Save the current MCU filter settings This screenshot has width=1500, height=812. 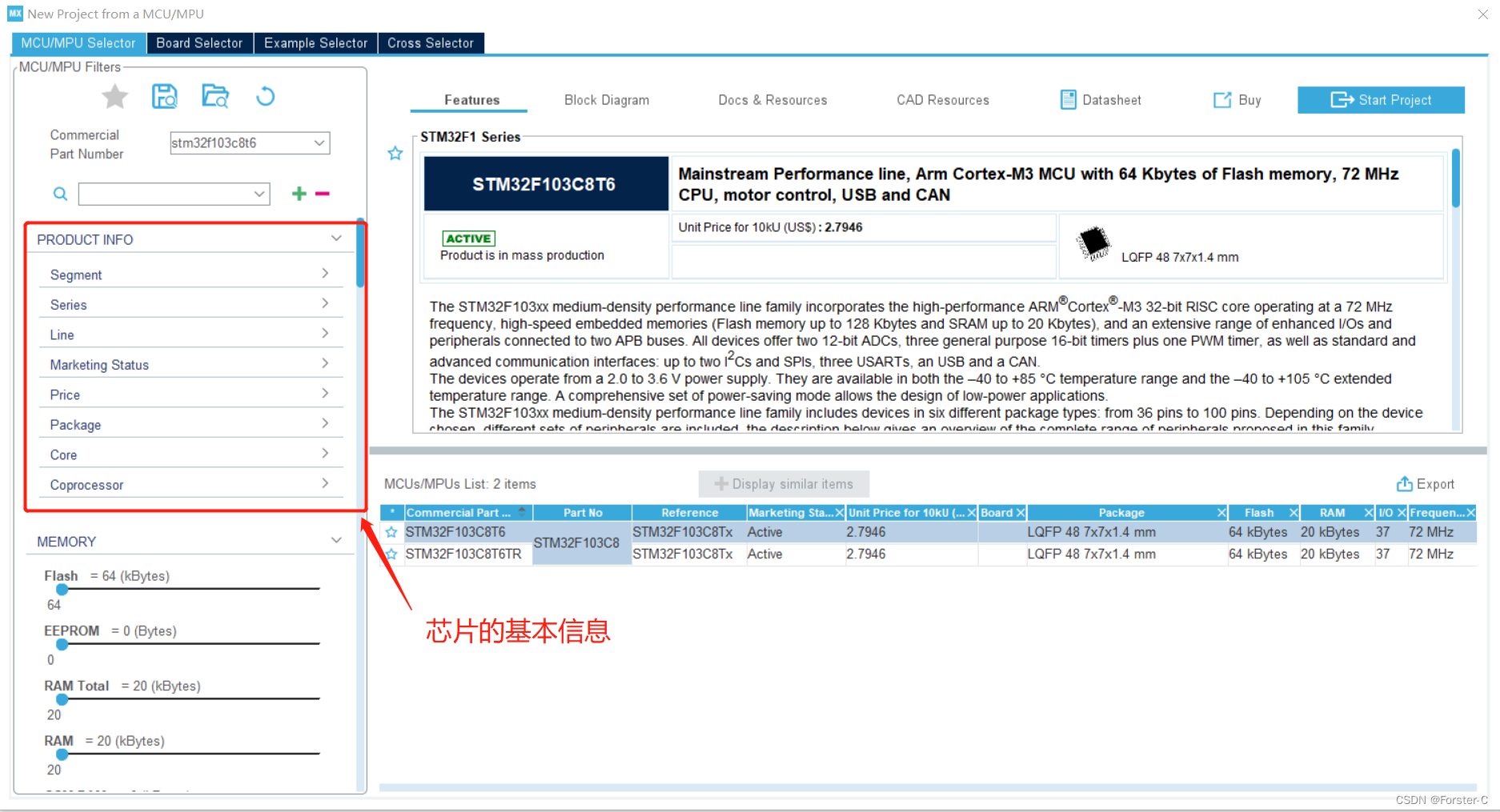pos(165,96)
